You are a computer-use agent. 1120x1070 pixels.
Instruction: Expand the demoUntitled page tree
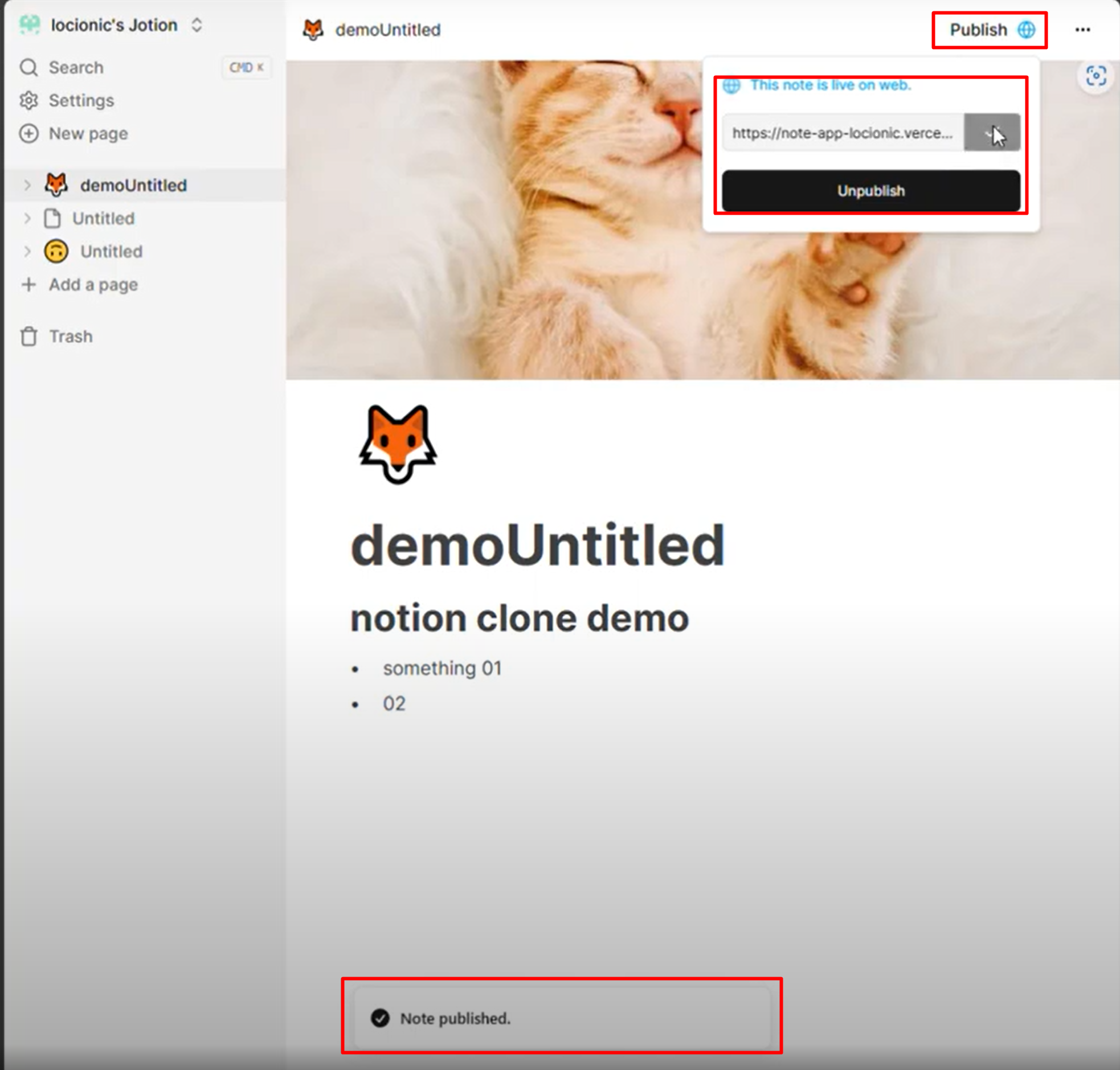(27, 185)
